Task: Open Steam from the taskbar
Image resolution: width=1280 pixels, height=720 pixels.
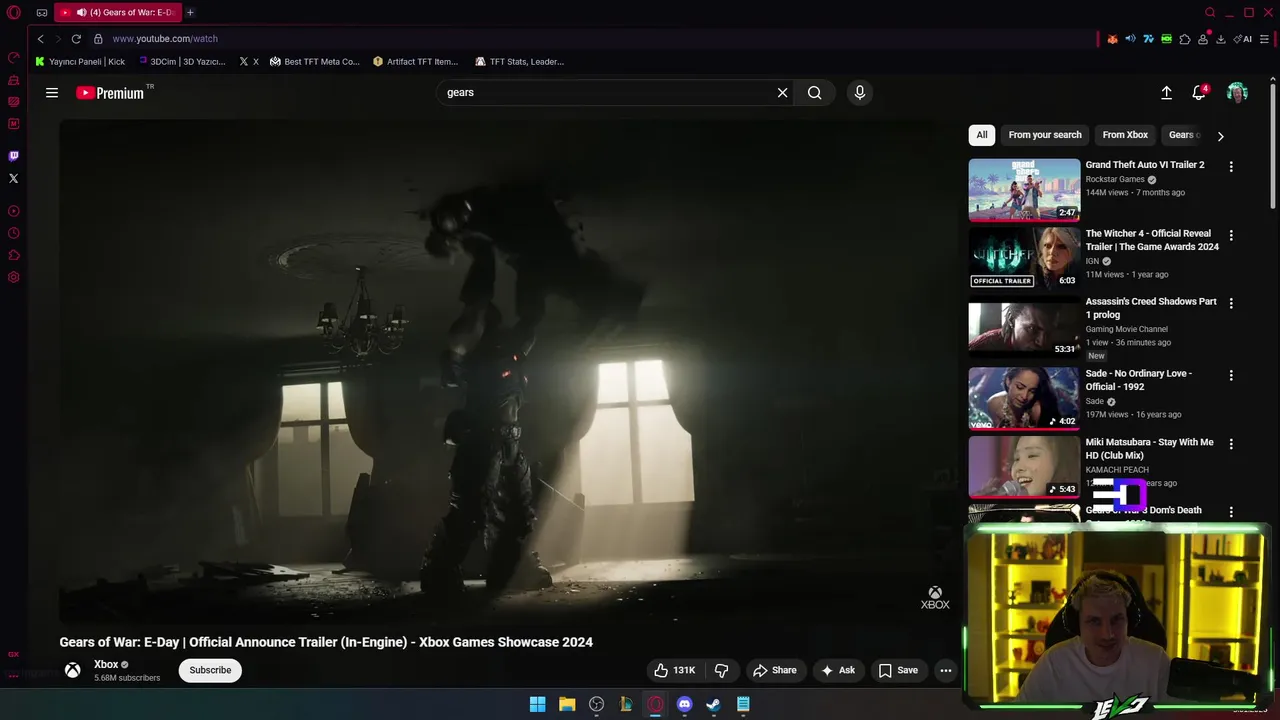Action: pos(713,704)
